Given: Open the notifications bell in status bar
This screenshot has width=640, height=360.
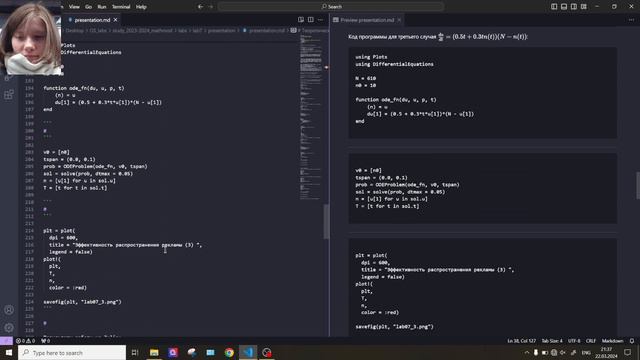Looking at the screenshot, I should (632, 341).
